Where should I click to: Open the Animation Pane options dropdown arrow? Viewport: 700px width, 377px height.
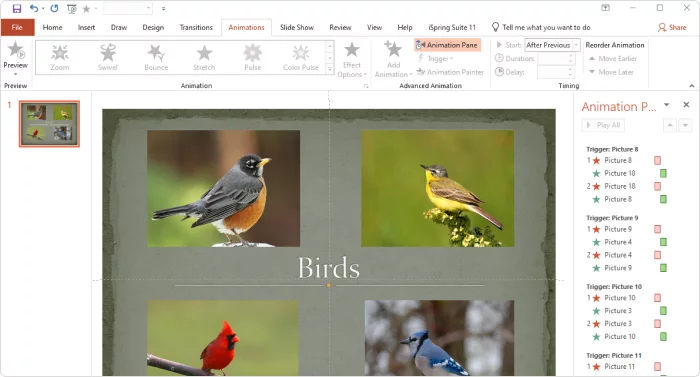[667, 105]
